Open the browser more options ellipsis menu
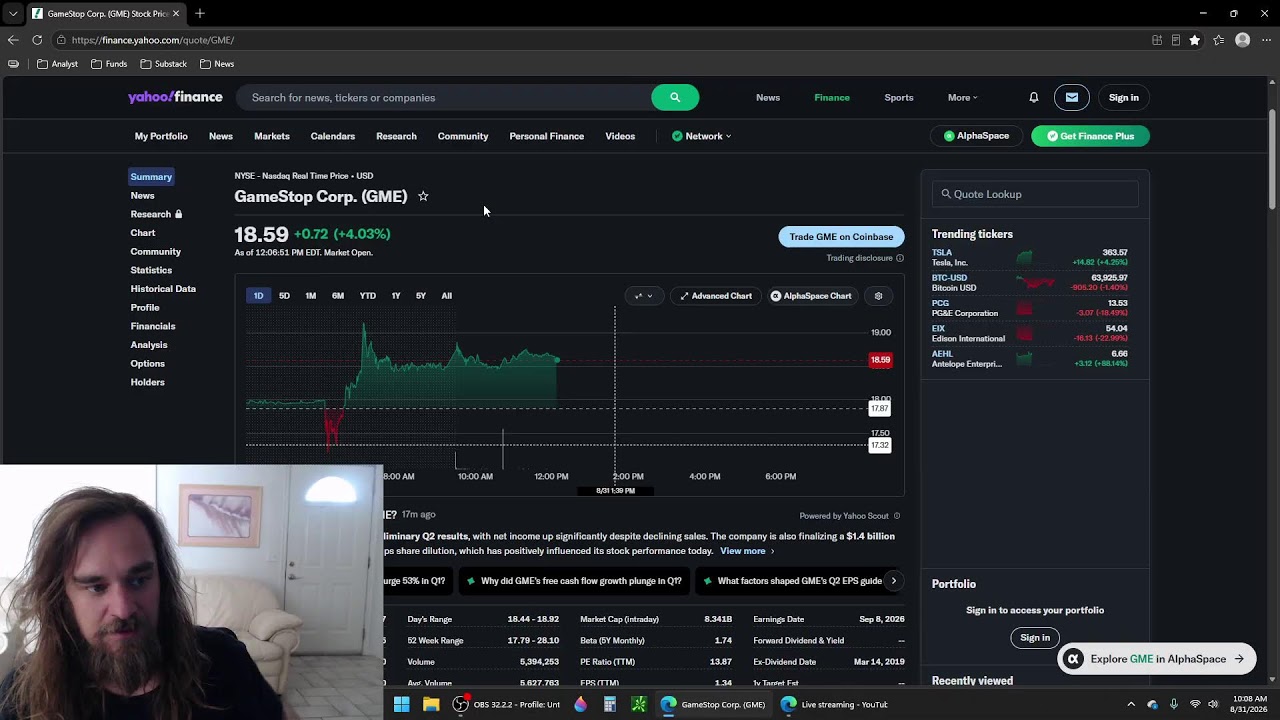 click(x=1267, y=40)
